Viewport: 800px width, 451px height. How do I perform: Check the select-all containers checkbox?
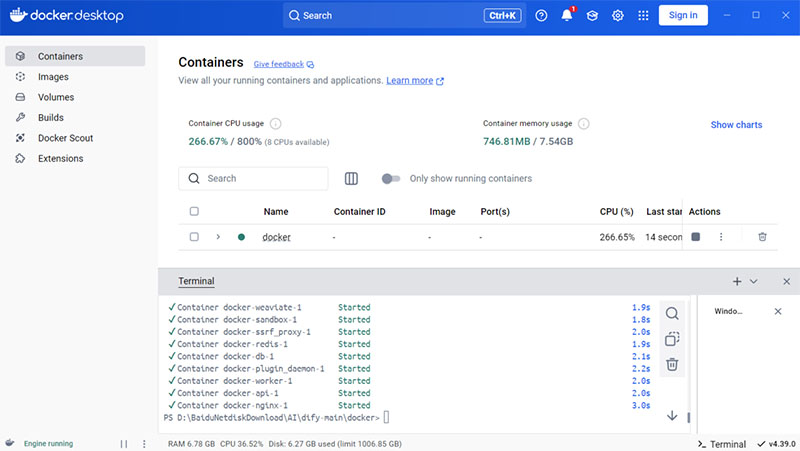click(x=194, y=211)
